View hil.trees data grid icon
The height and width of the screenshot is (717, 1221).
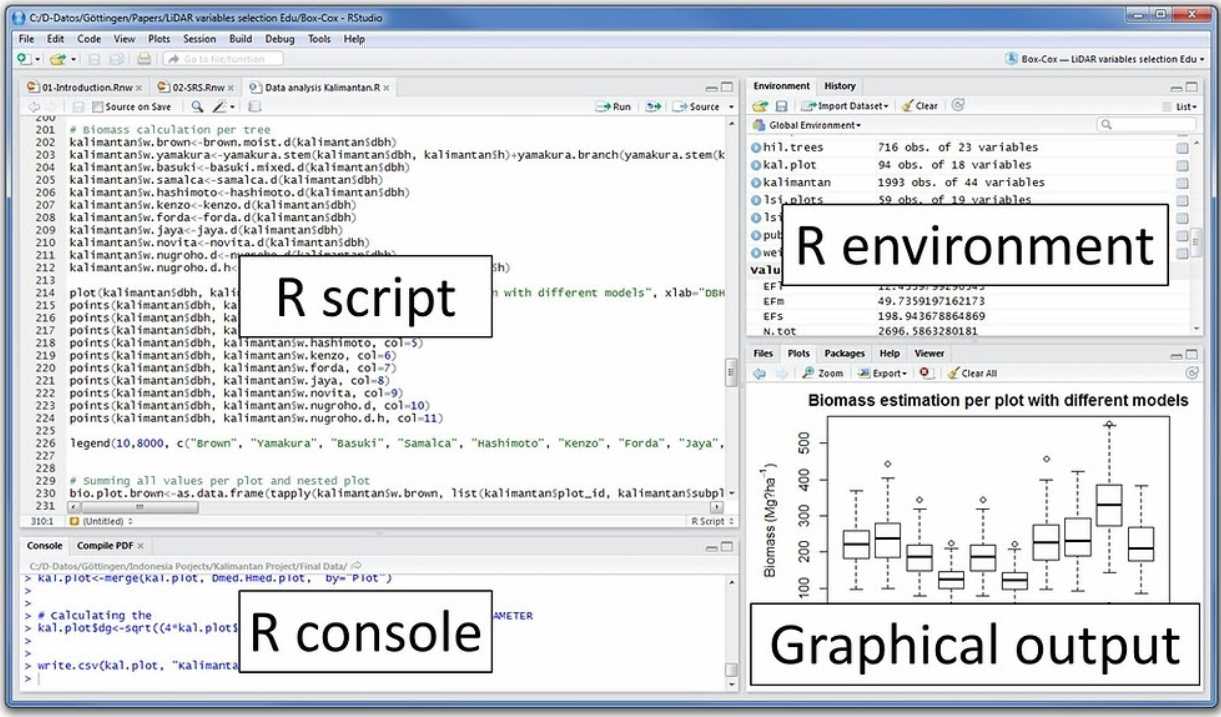coord(1183,147)
